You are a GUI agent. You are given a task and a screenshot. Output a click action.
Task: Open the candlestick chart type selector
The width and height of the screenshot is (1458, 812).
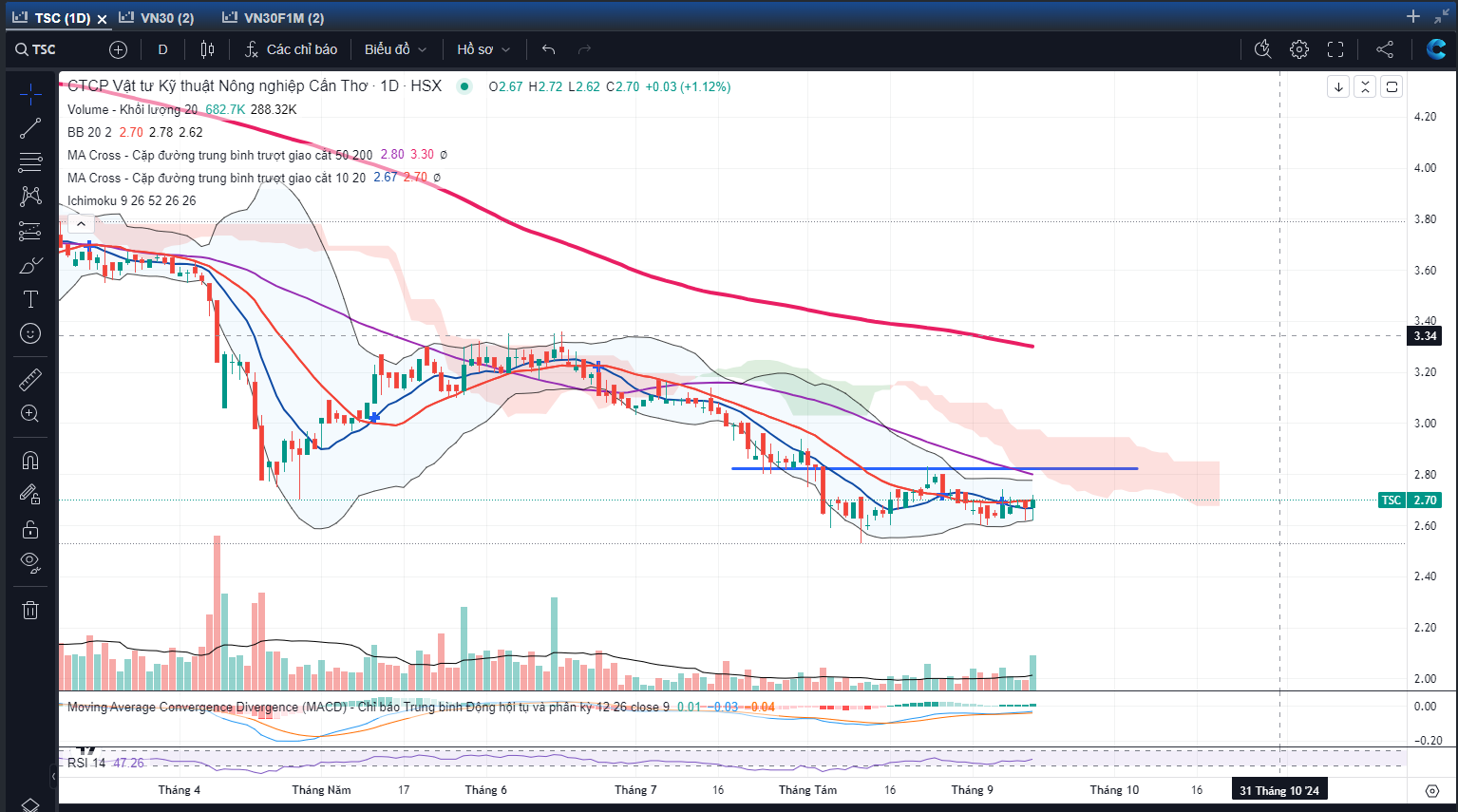207,49
